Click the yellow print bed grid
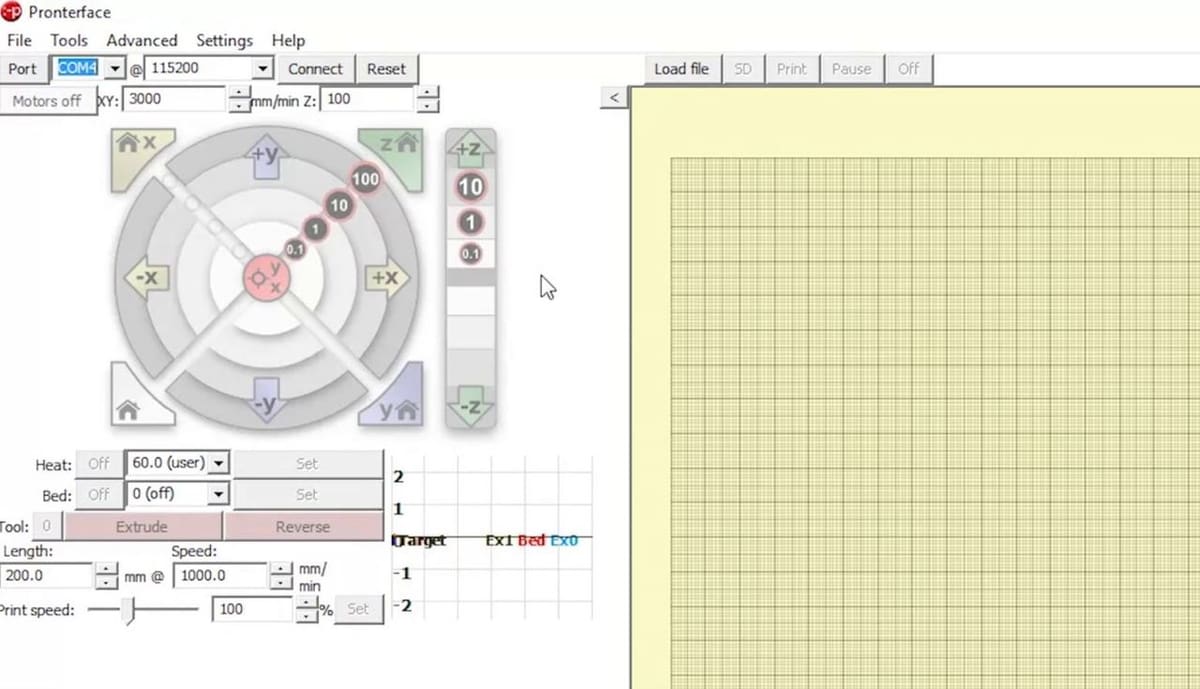The width and height of the screenshot is (1200, 689). pyautogui.click(x=935, y=423)
